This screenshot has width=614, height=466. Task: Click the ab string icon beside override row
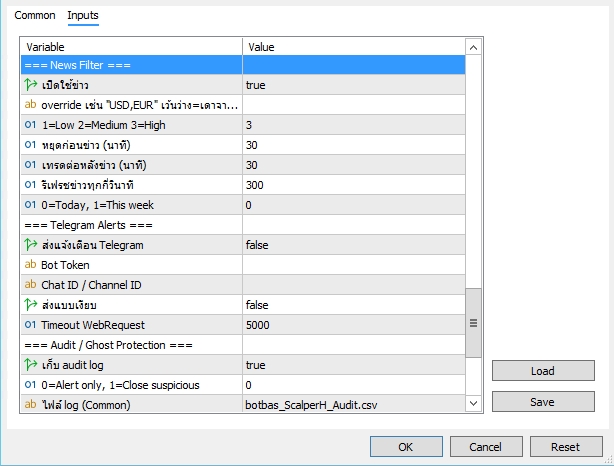point(30,105)
